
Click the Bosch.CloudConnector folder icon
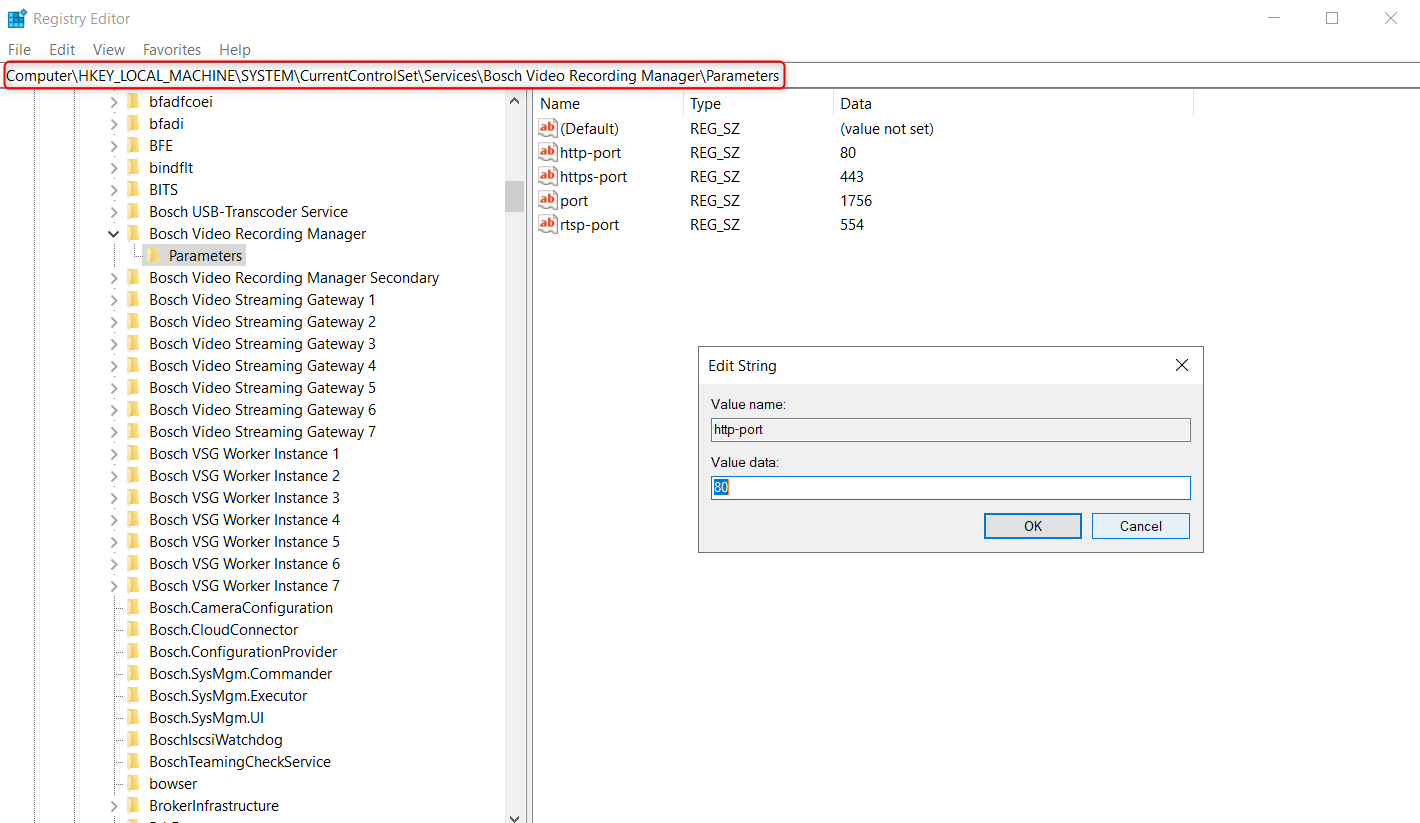click(134, 629)
